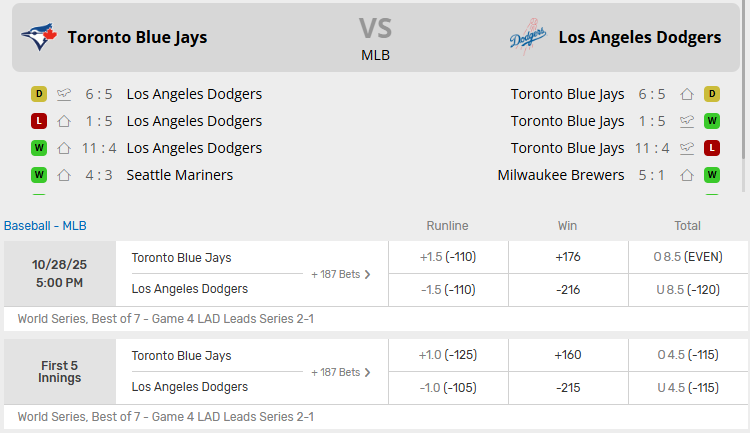Screen dimensions: 750x433
Task: Expand +187 Bets for the 10/28/25 game
Action: click(341, 273)
